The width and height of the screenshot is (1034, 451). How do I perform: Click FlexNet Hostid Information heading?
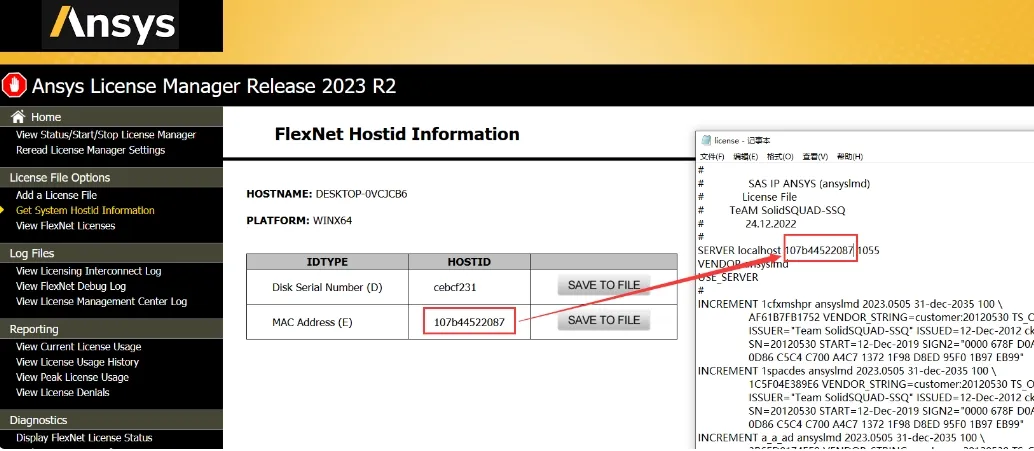pos(397,135)
